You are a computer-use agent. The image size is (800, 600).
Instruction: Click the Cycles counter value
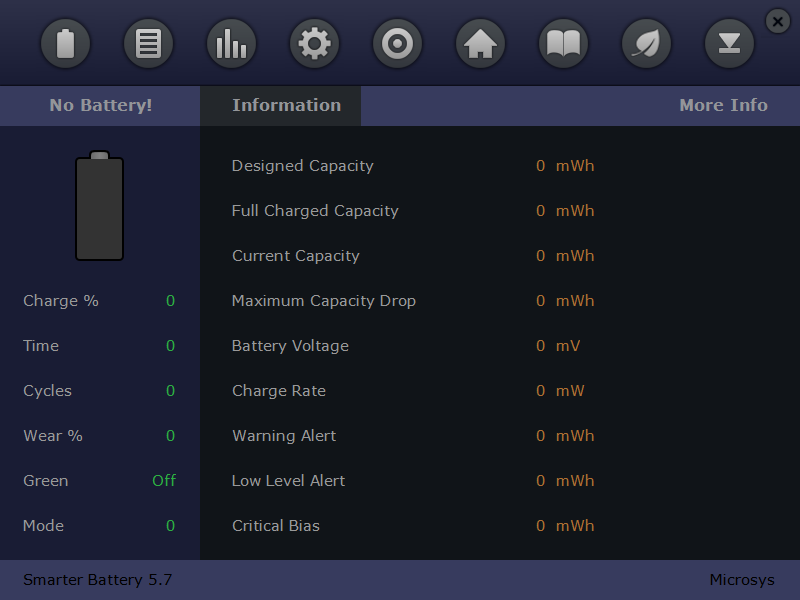[170, 390]
